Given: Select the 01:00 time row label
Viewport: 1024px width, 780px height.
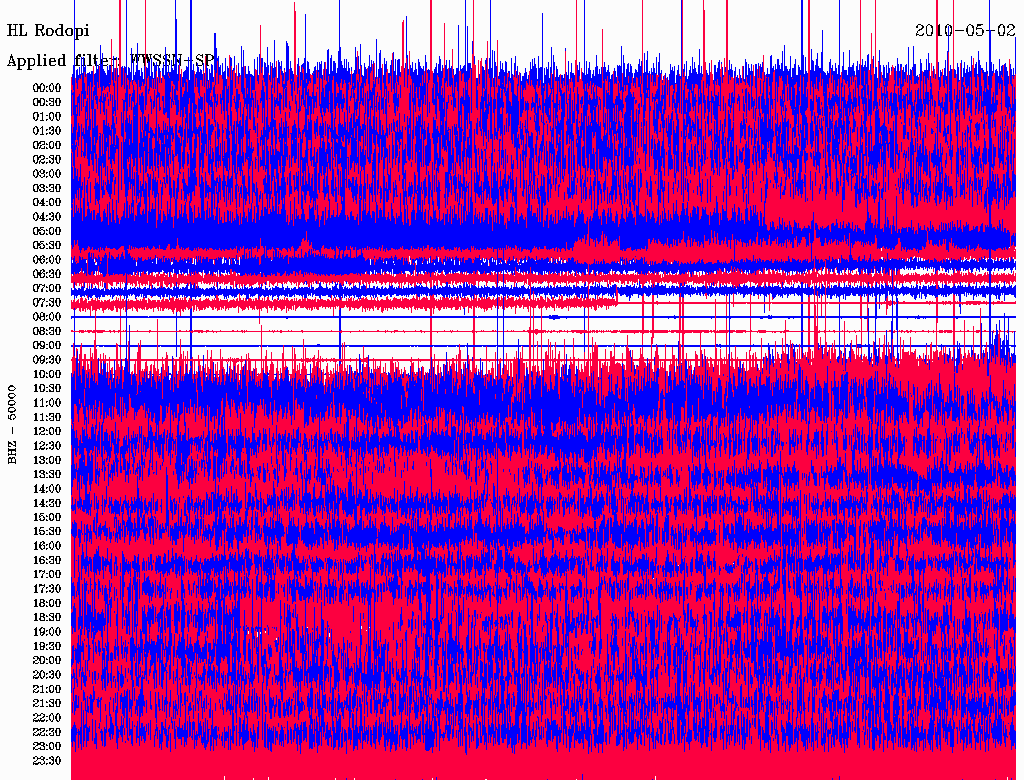Looking at the screenshot, I should 47,116.
